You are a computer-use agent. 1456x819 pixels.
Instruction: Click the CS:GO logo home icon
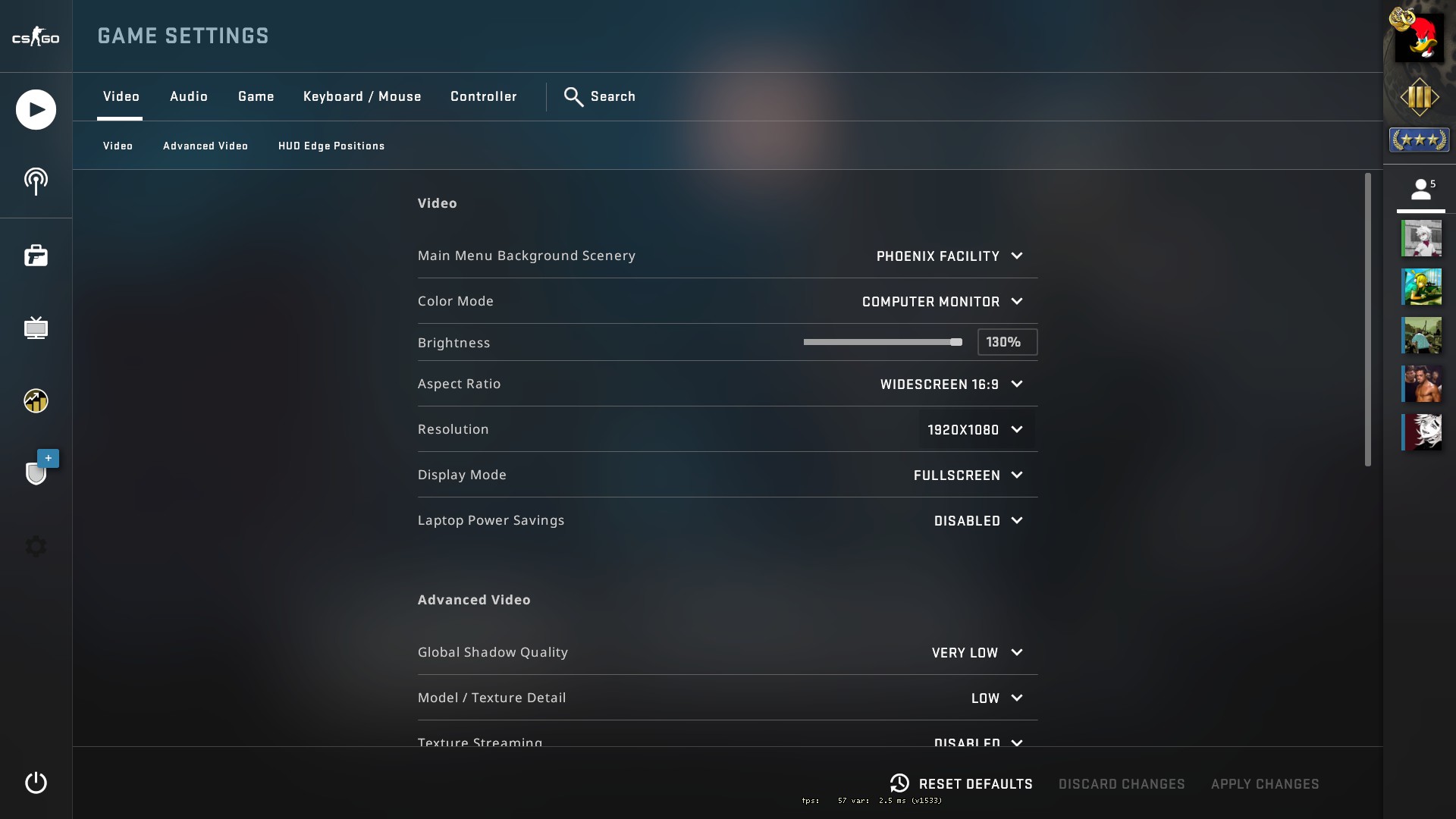(36, 37)
